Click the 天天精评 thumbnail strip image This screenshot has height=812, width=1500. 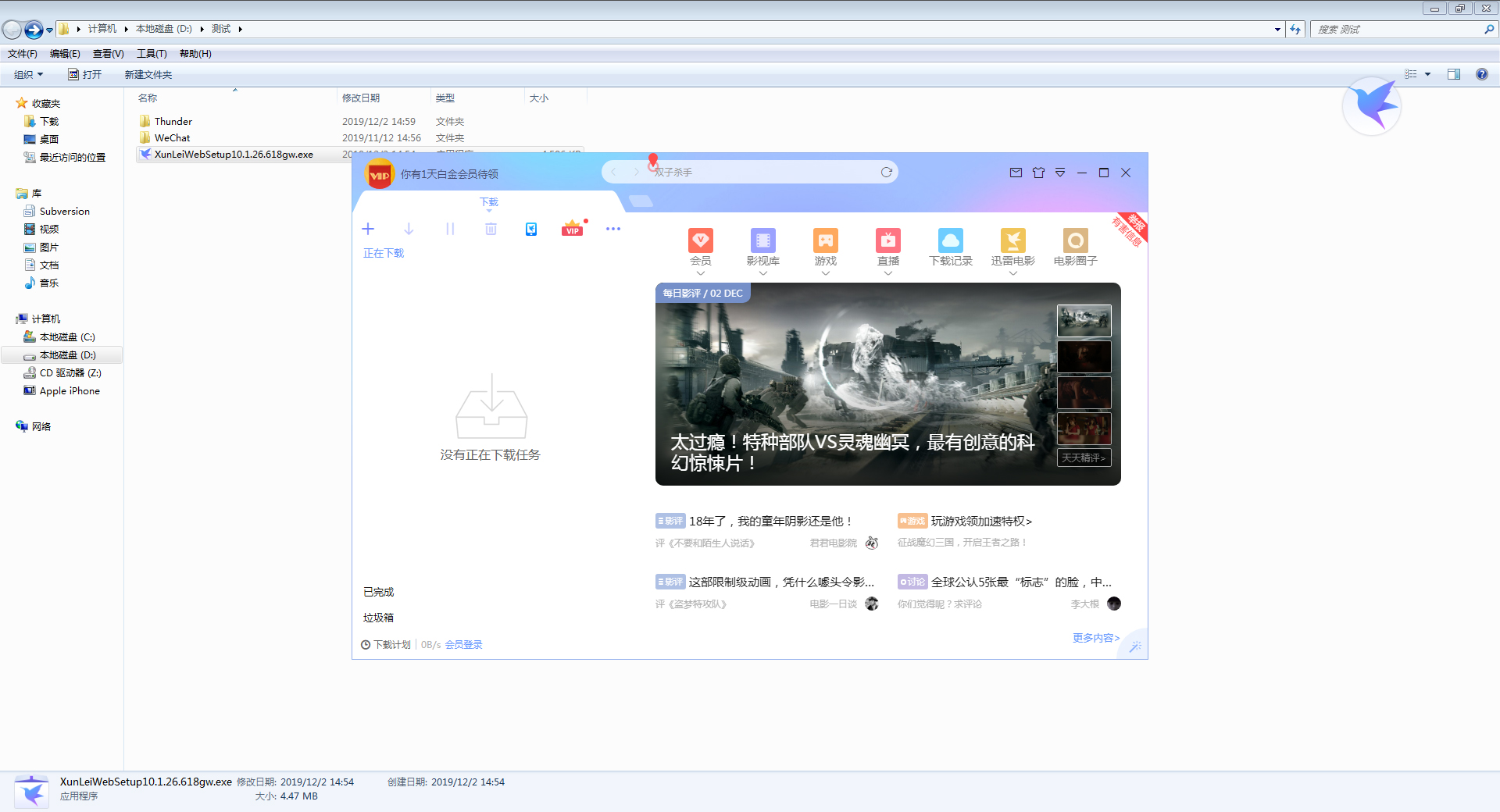pos(1084,458)
